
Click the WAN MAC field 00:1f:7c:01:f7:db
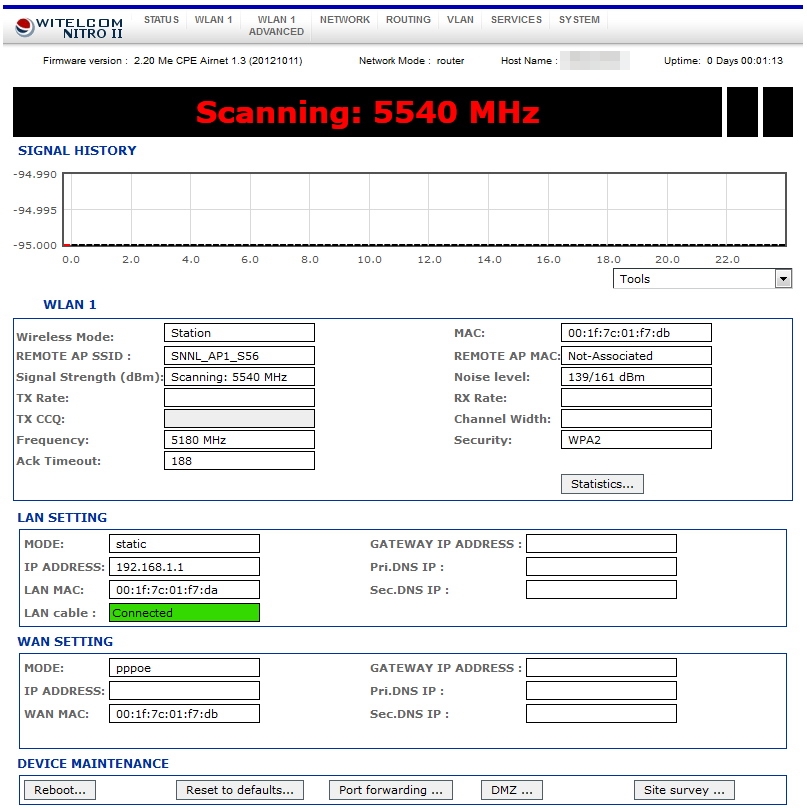[184, 714]
